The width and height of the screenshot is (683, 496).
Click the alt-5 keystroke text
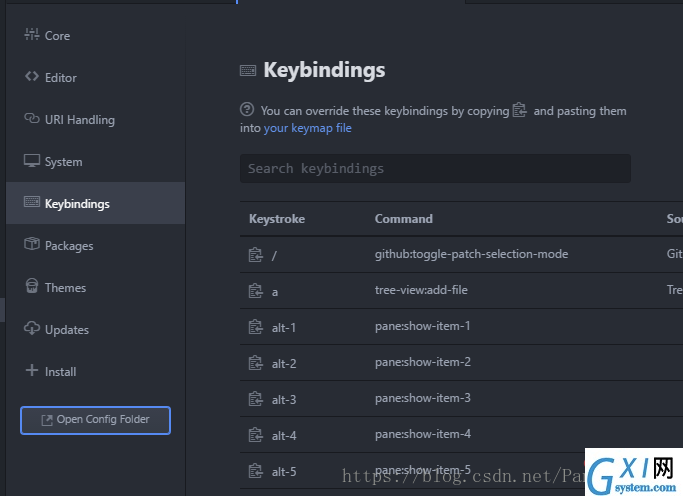[x=284, y=472]
